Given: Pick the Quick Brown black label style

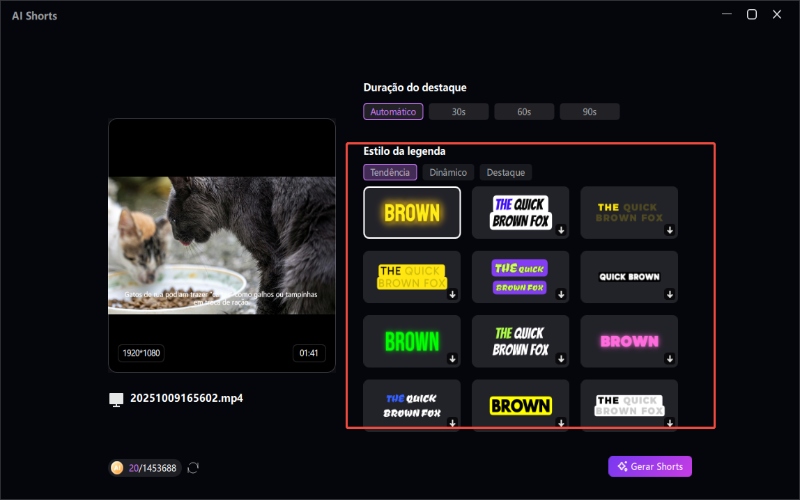Looking at the screenshot, I should (x=628, y=277).
